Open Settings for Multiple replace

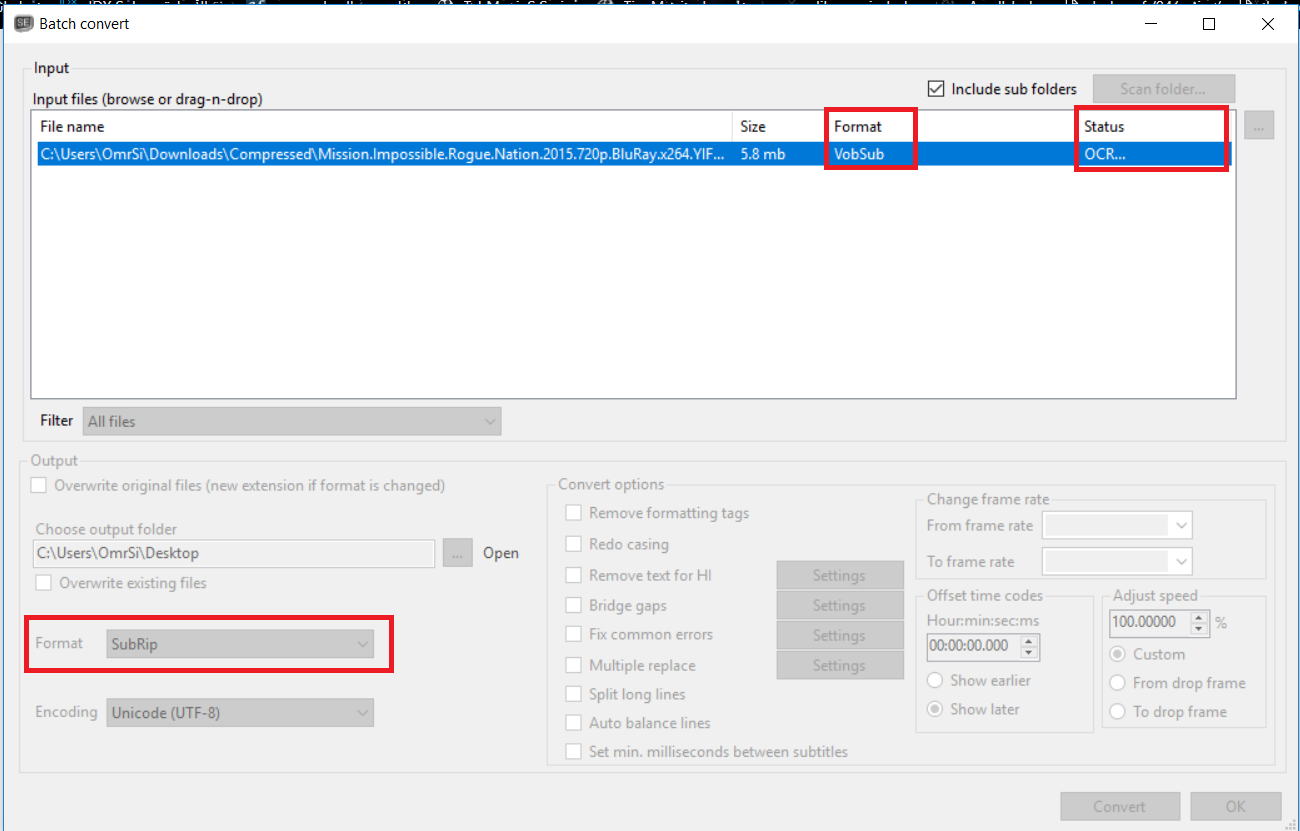click(x=840, y=665)
